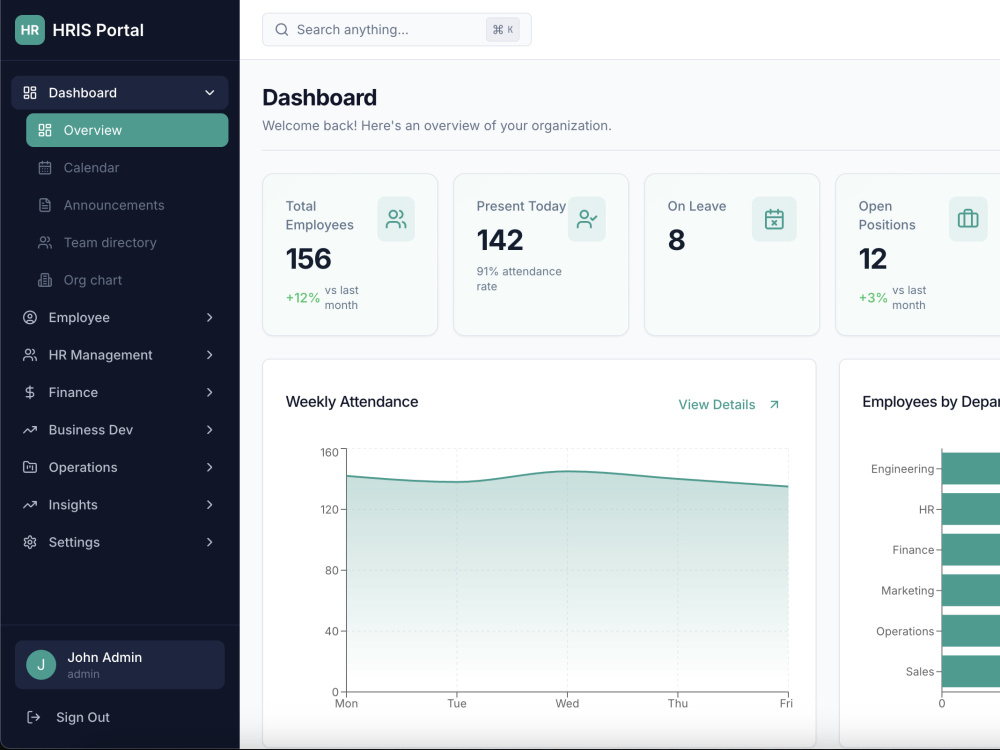Click the On Leave calendar-x icon
1000x750 pixels.
(x=774, y=219)
